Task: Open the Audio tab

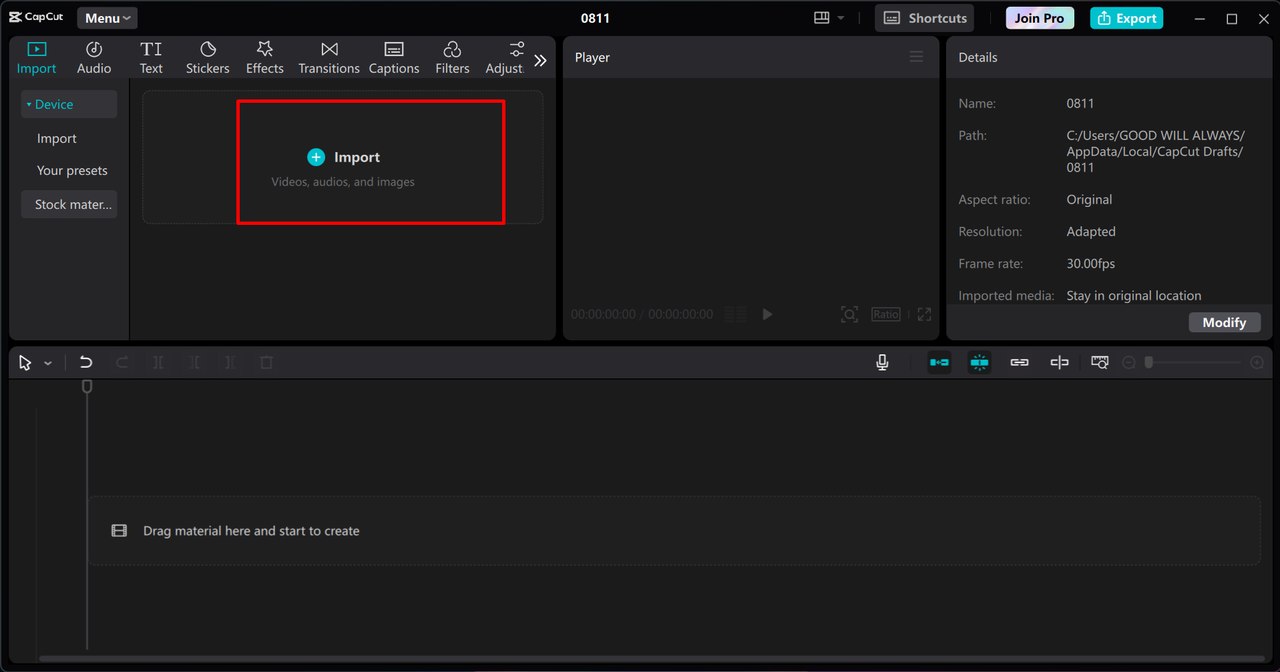Action: pos(94,58)
